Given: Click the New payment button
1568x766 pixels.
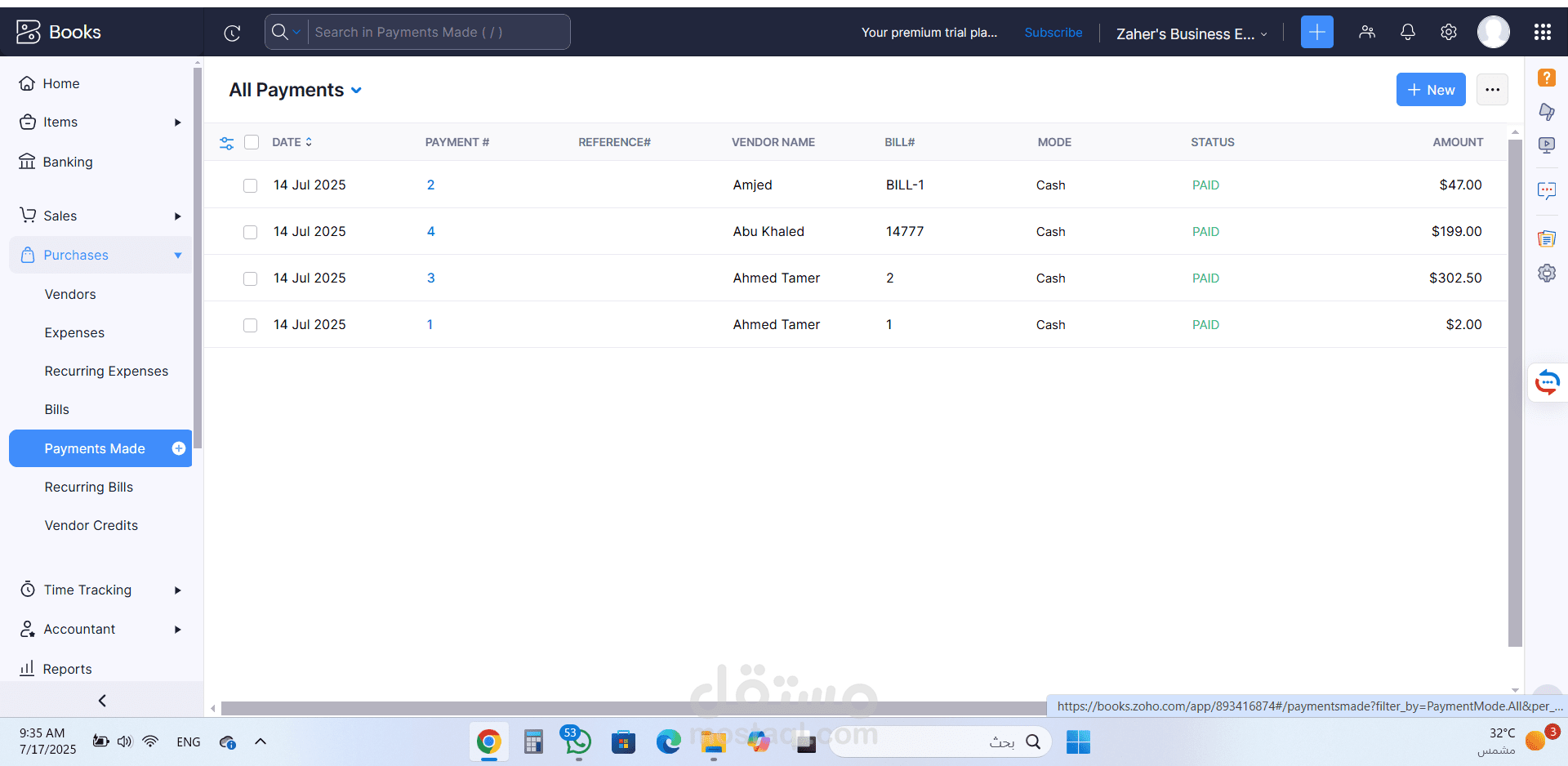Looking at the screenshot, I should click(x=1430, y=90).
